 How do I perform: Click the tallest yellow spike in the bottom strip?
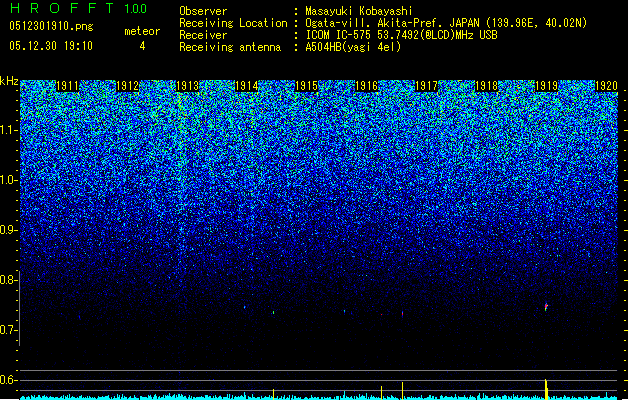[x=546, y=389]
